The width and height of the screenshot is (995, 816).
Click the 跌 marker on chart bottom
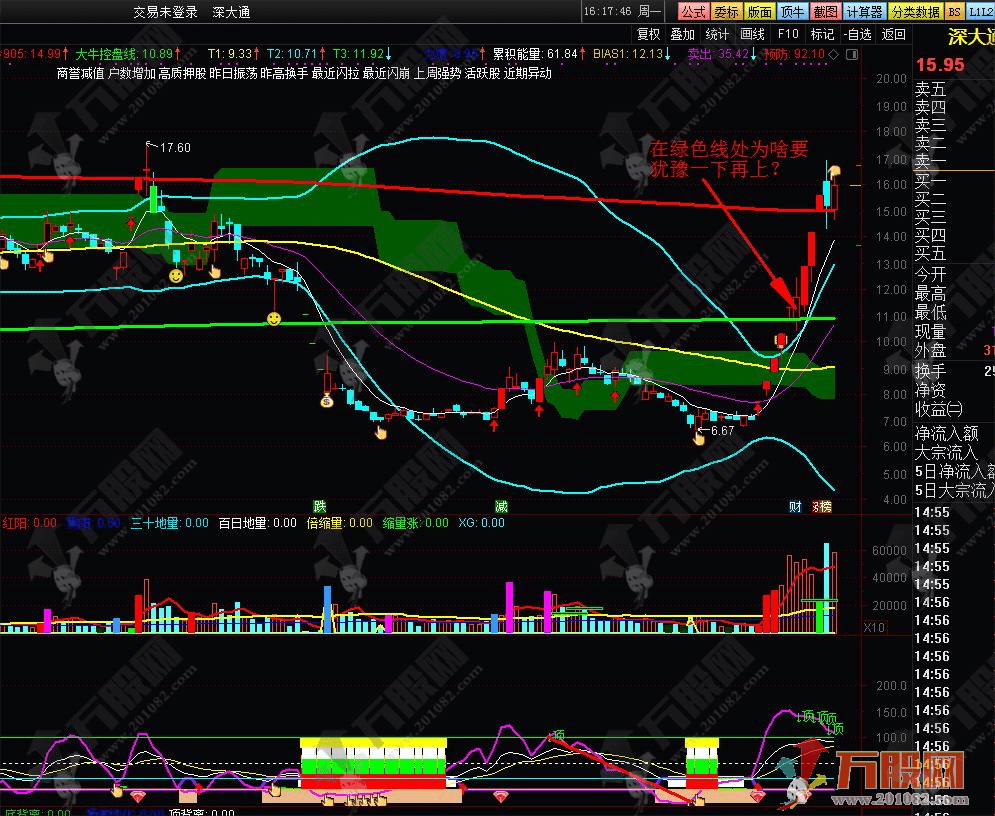coord(320,506)
